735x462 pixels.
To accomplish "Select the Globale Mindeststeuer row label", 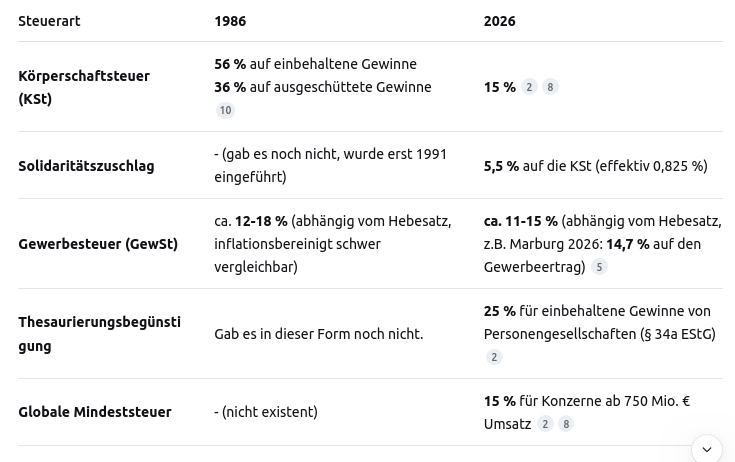I will click(x=95, y=412).
